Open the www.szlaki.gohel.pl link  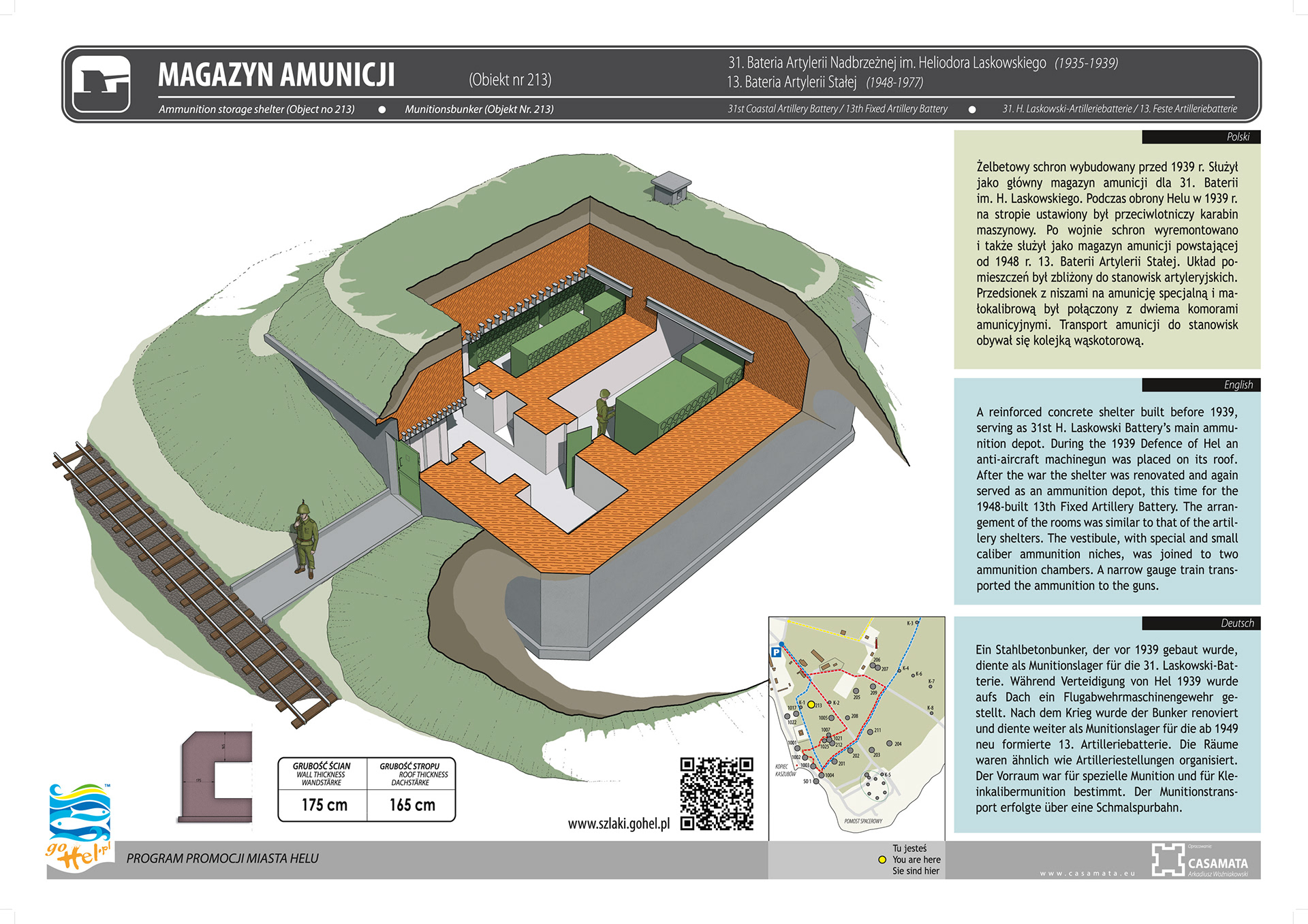[x=619, y=824]
